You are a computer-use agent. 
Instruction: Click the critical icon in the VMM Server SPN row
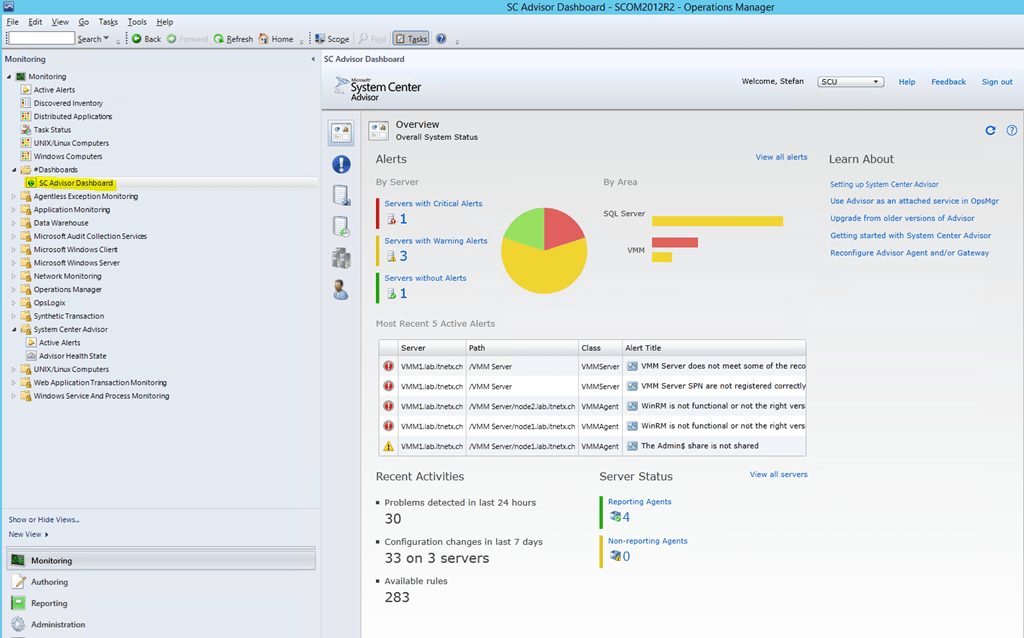[389, 386]
